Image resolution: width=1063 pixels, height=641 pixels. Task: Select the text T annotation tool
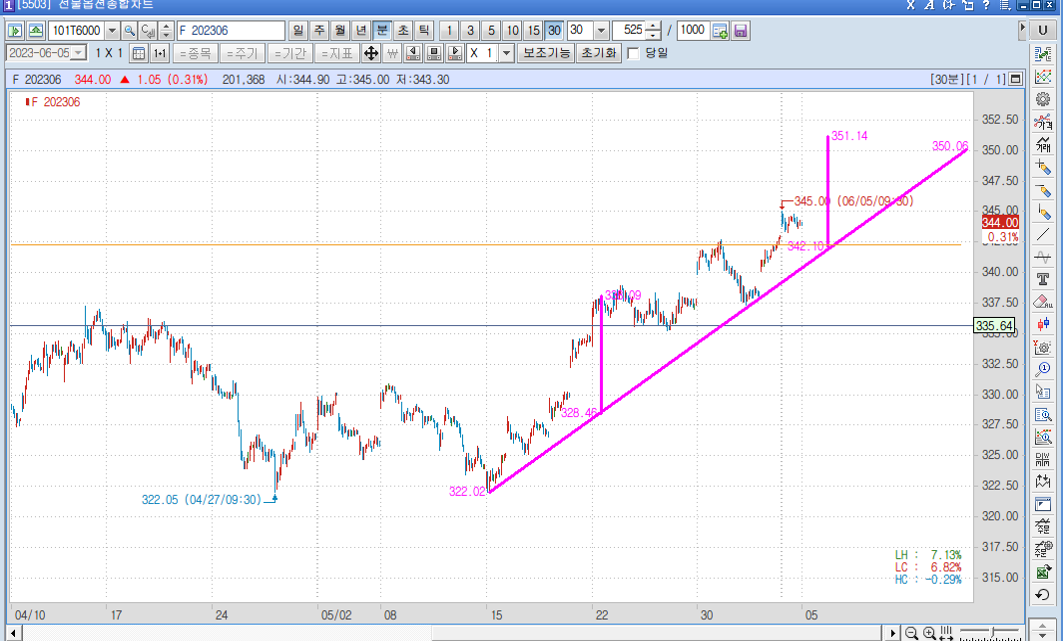pyautogui.click(x=1043, y=279)
